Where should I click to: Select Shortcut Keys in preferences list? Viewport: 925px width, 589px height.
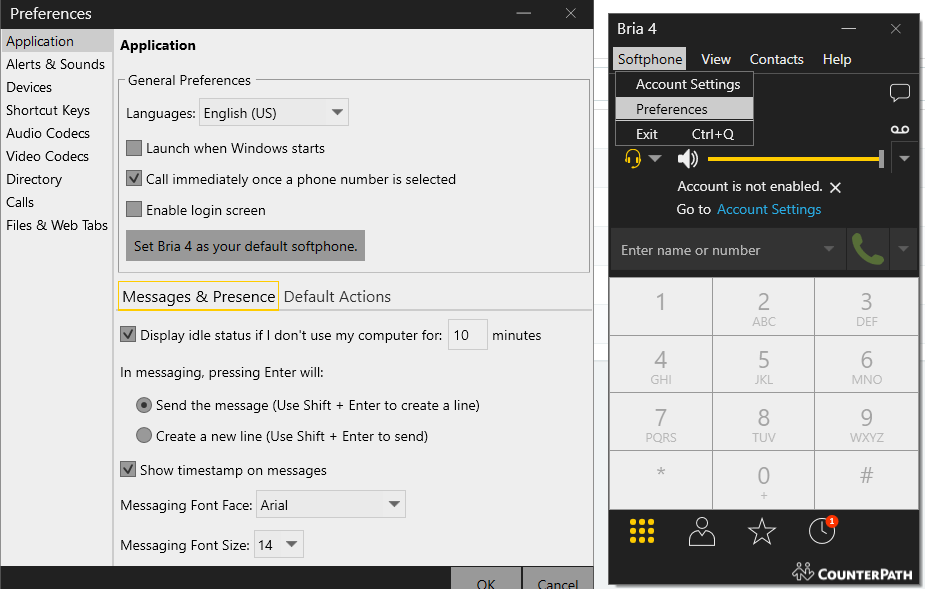48,110
